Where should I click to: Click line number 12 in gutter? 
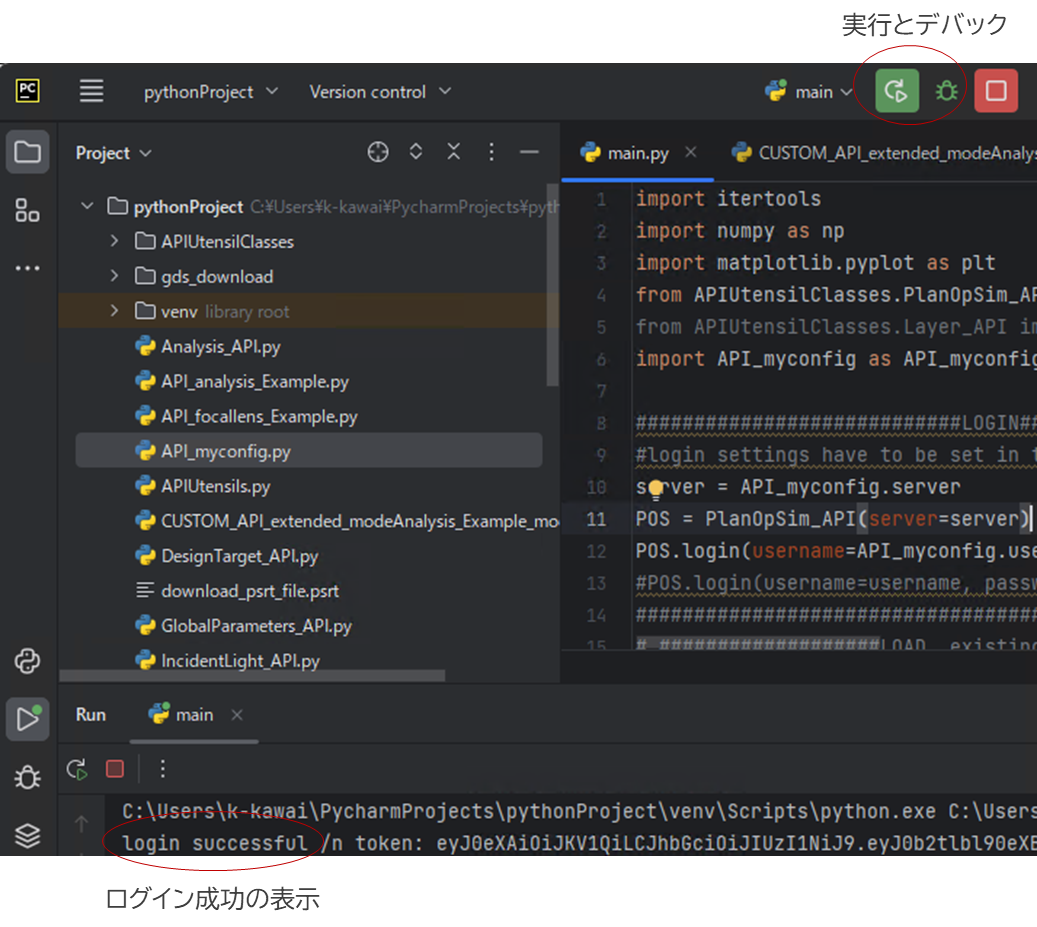(x=596, y=551)
